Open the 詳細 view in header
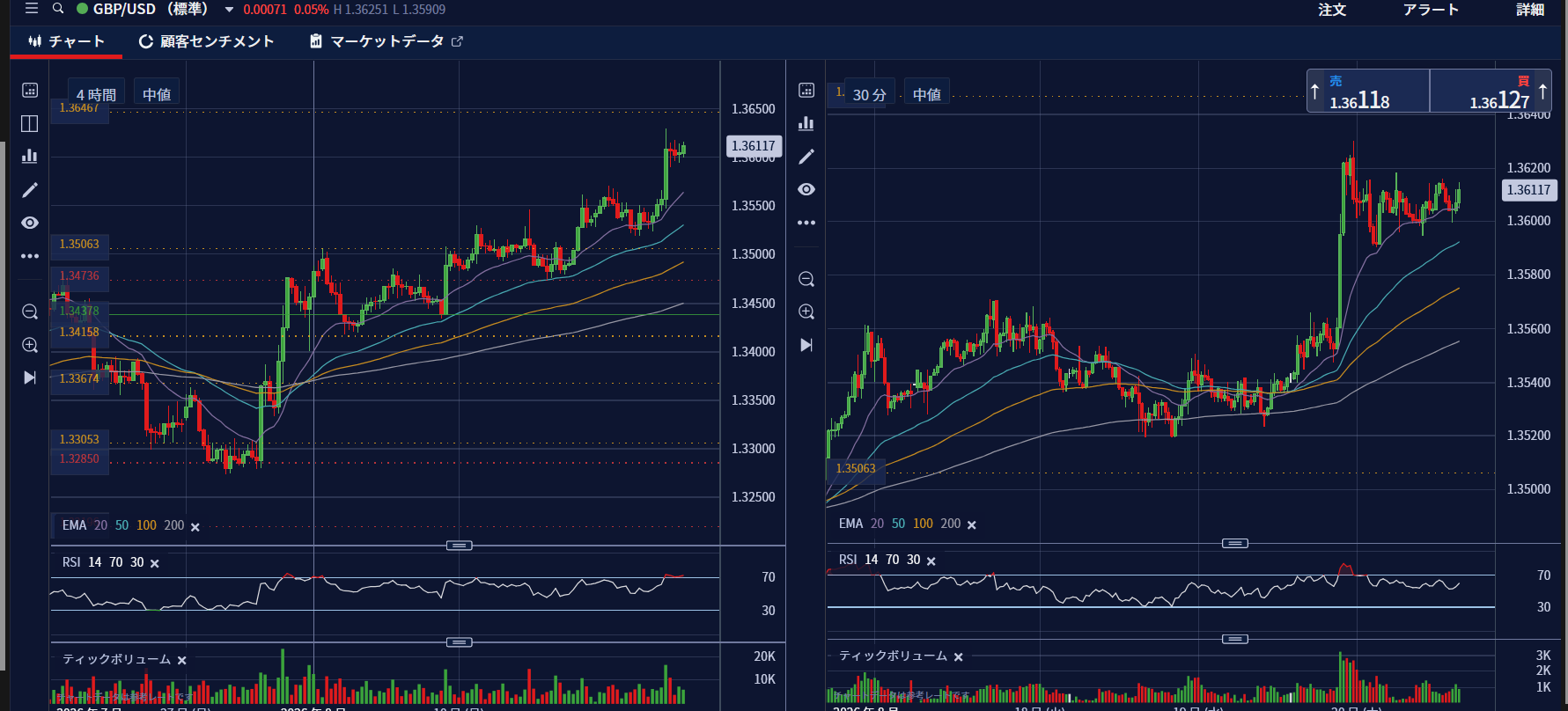The width and height of the screenshot is (1568, 711). (1530, 10)
